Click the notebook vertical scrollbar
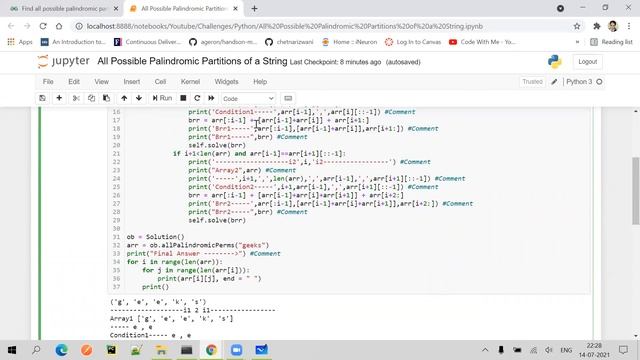 636,191
